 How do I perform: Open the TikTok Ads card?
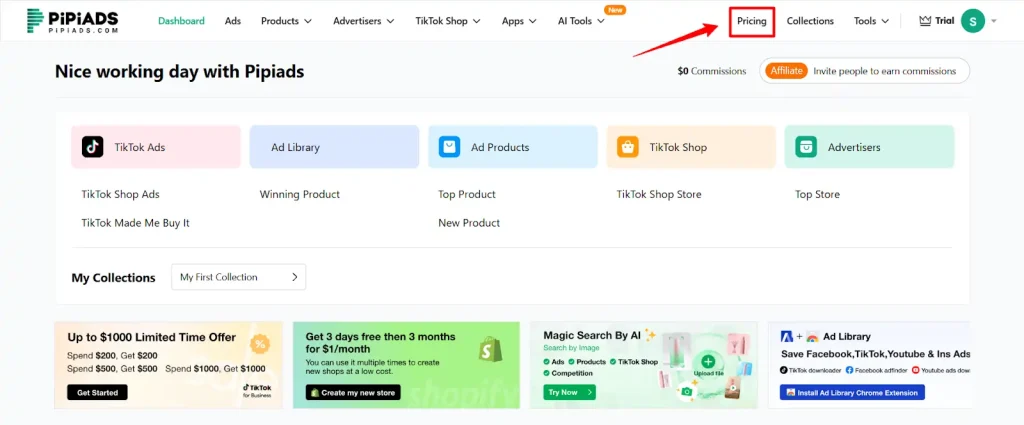155,147
